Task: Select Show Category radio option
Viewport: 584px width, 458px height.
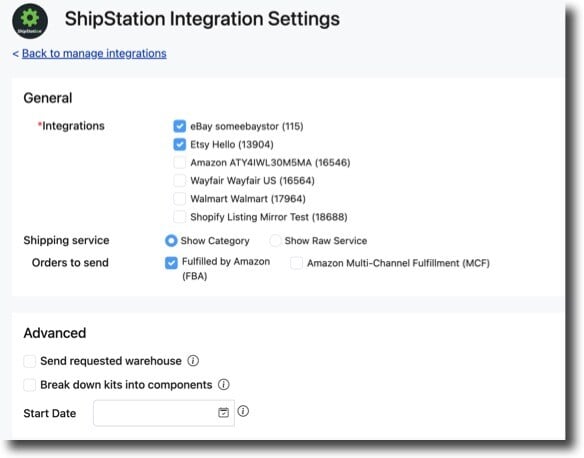Action: pos(171,241)
